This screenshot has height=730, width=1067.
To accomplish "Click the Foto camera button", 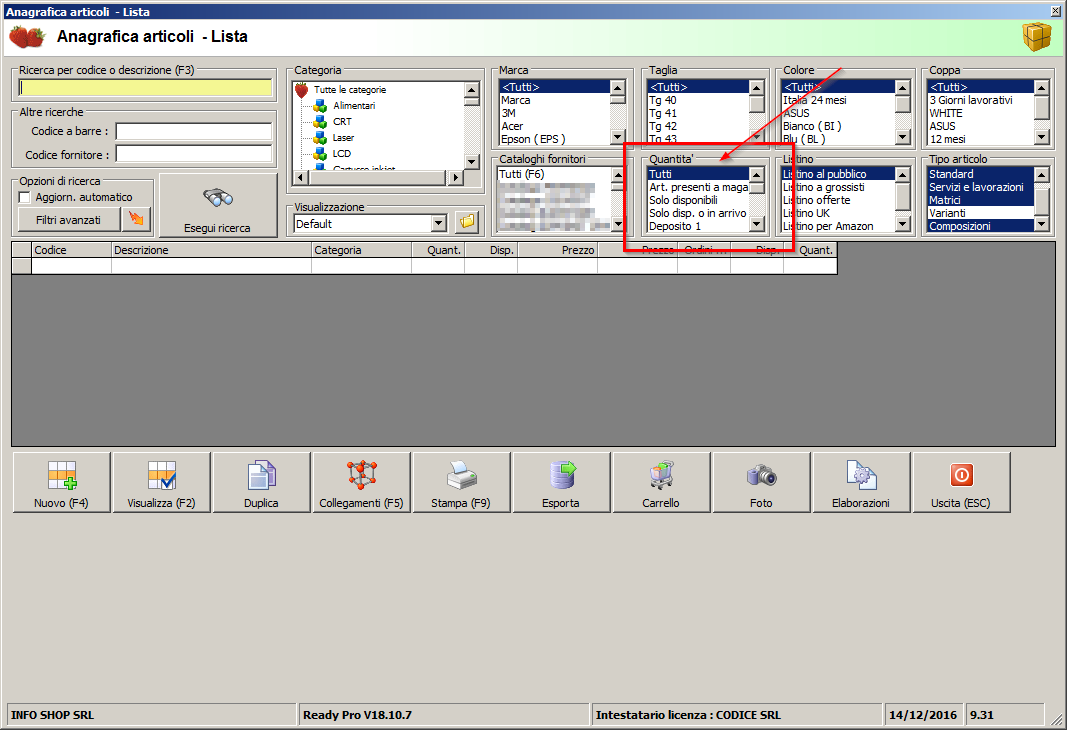I will coord(761,482).
